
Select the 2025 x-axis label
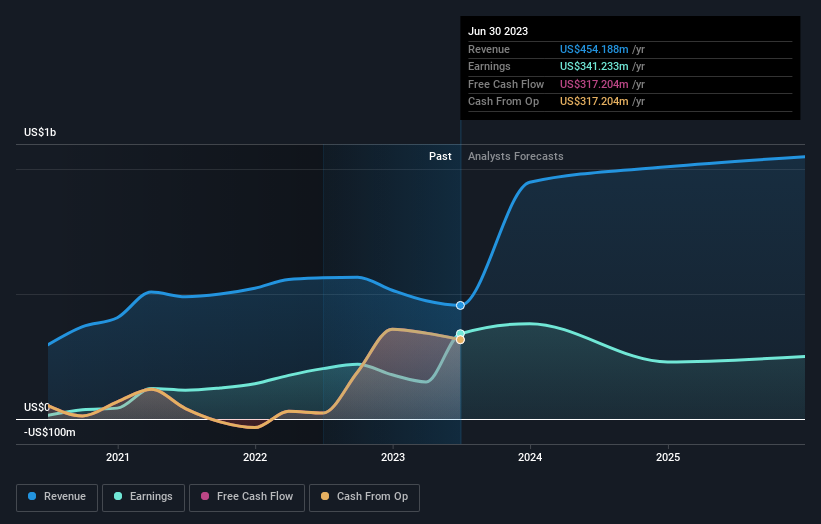point(668,457)
